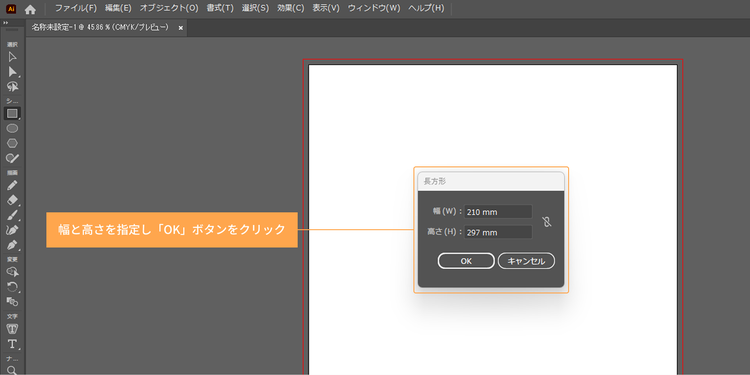Select the Rectangle tool
The height and width of the screenshot is (375, 750).
point(12,113)
